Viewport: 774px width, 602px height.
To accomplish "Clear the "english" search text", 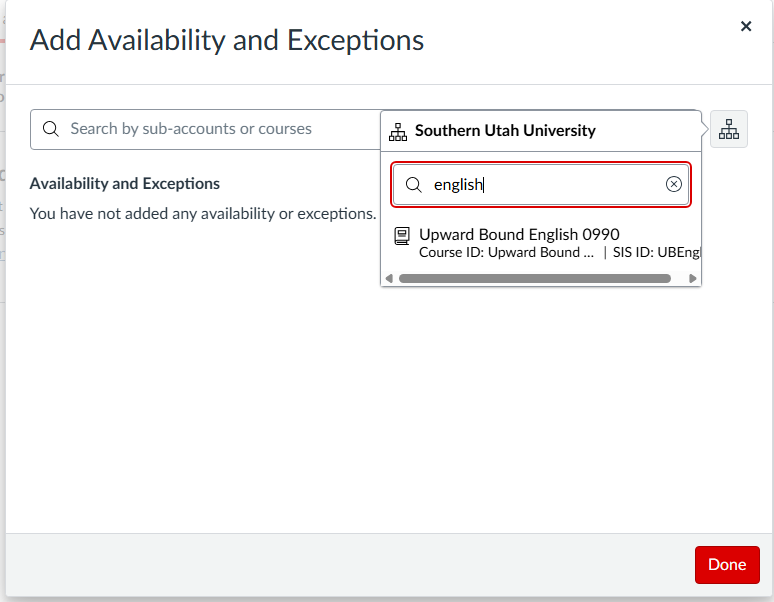I will pos(674,184).
